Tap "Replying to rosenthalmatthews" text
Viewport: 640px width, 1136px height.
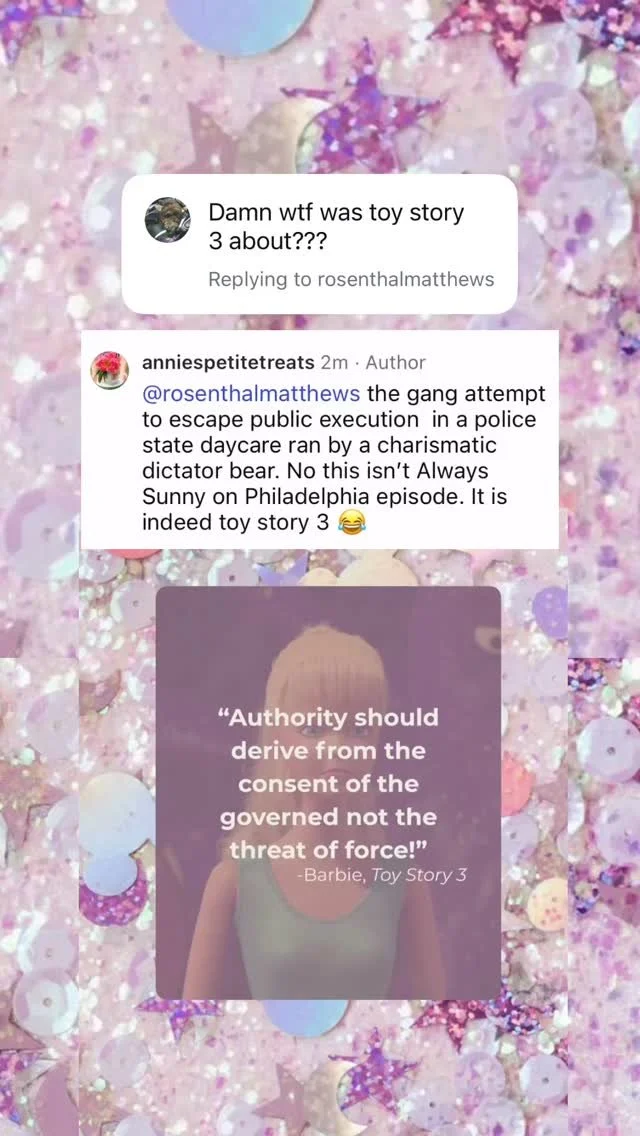coord(352,280)
